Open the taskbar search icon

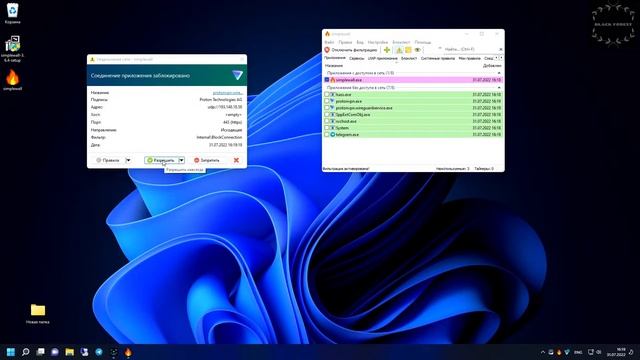click(x=26, y=352)
